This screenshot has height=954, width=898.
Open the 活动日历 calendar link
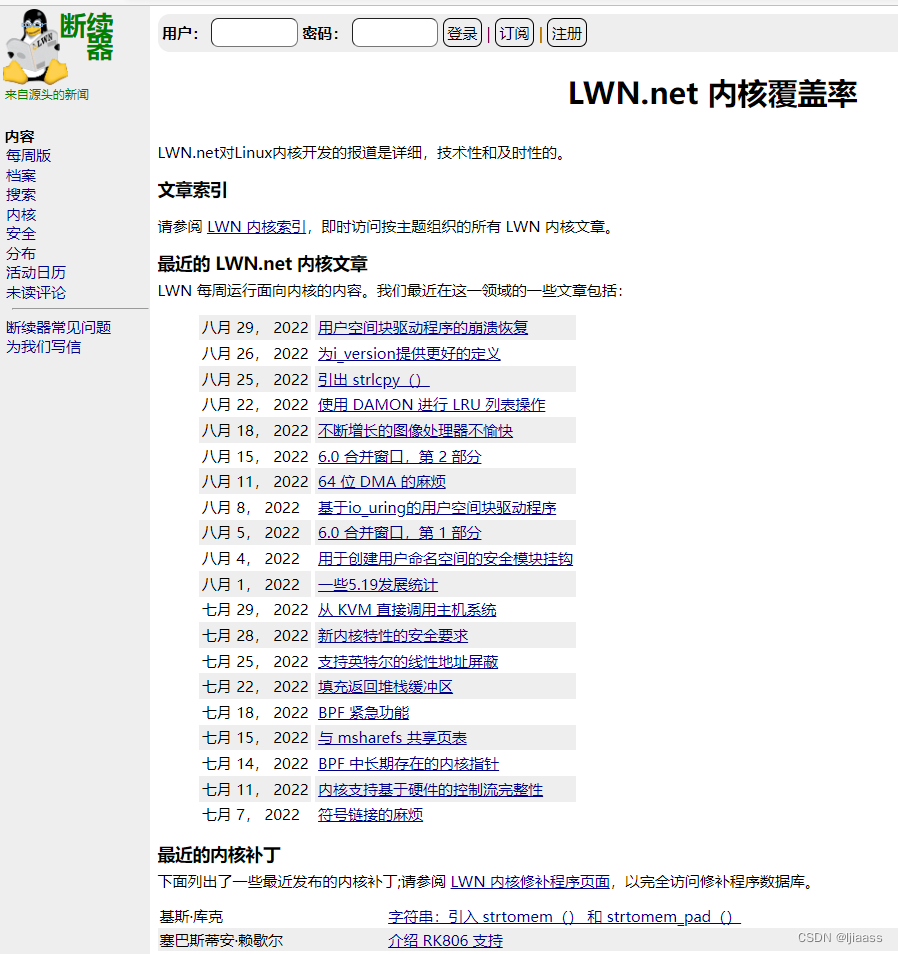pos(36,272)
